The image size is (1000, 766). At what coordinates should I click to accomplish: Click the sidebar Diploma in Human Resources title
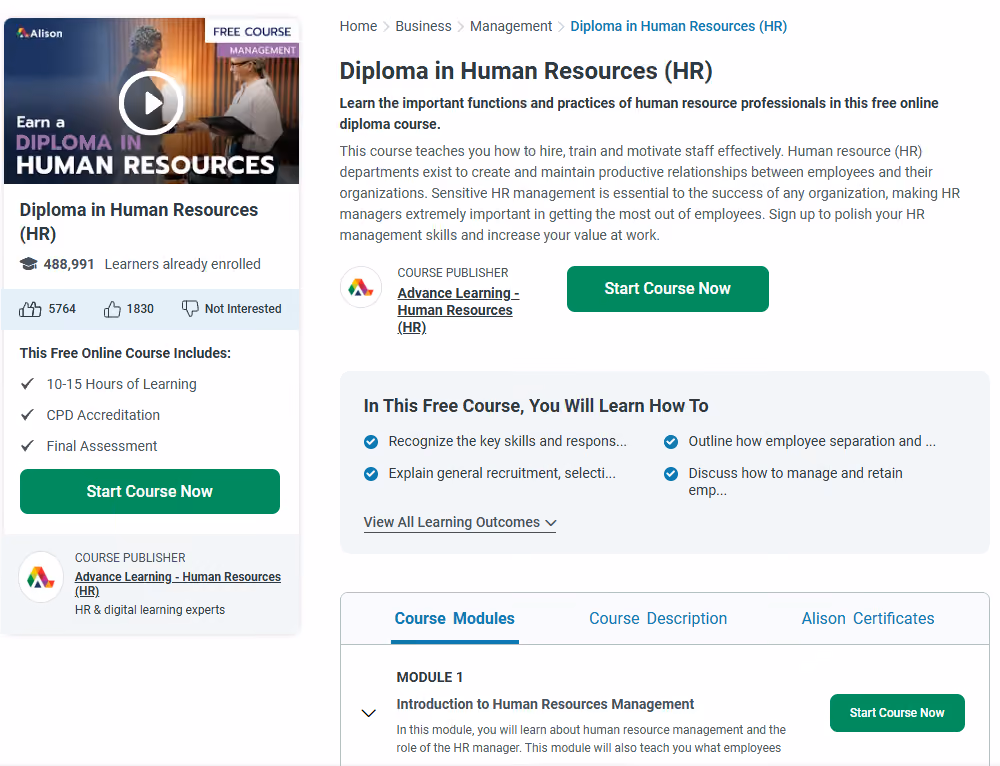pos(139,221)
